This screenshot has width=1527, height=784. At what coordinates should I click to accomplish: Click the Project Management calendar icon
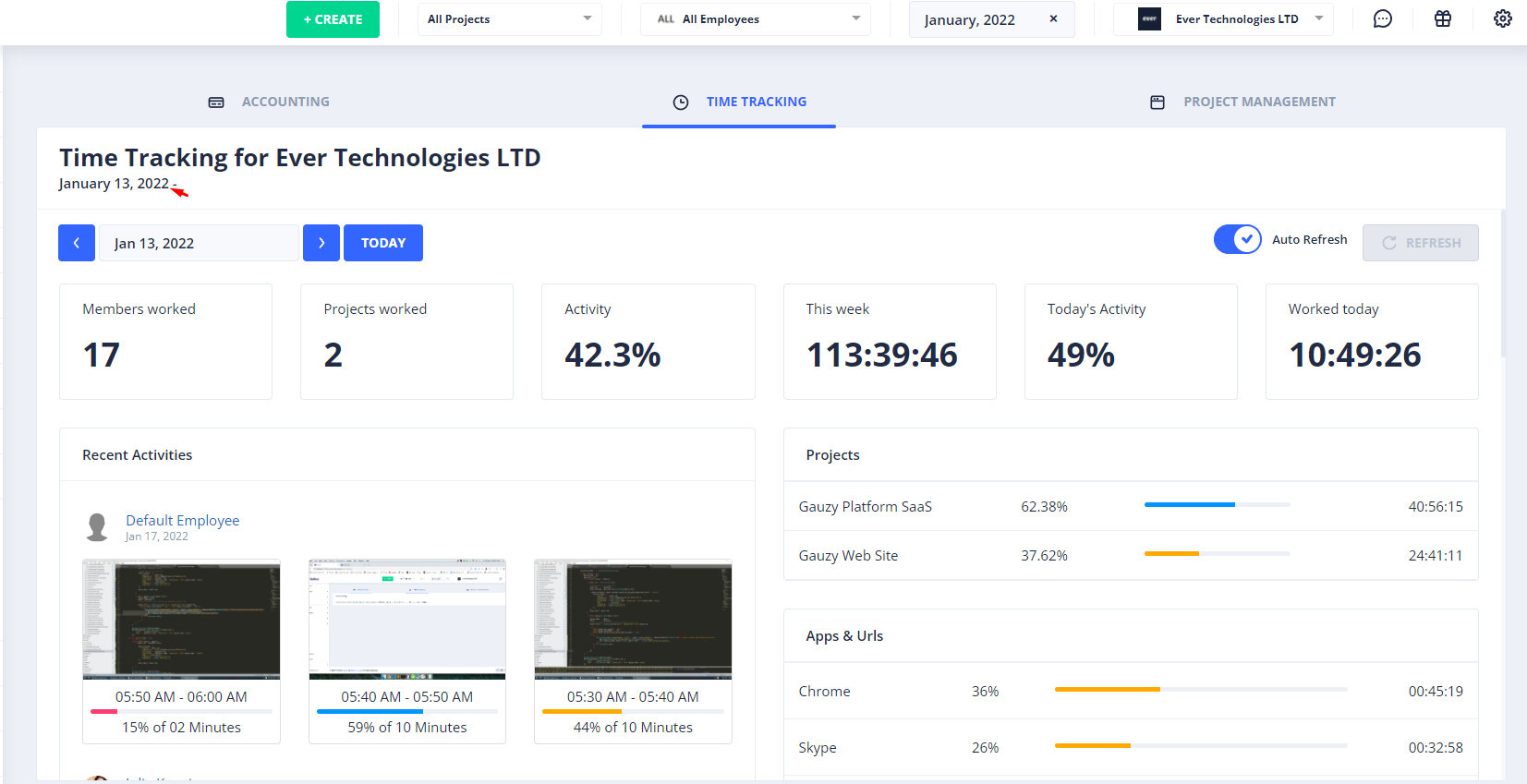click(1157, 103)
